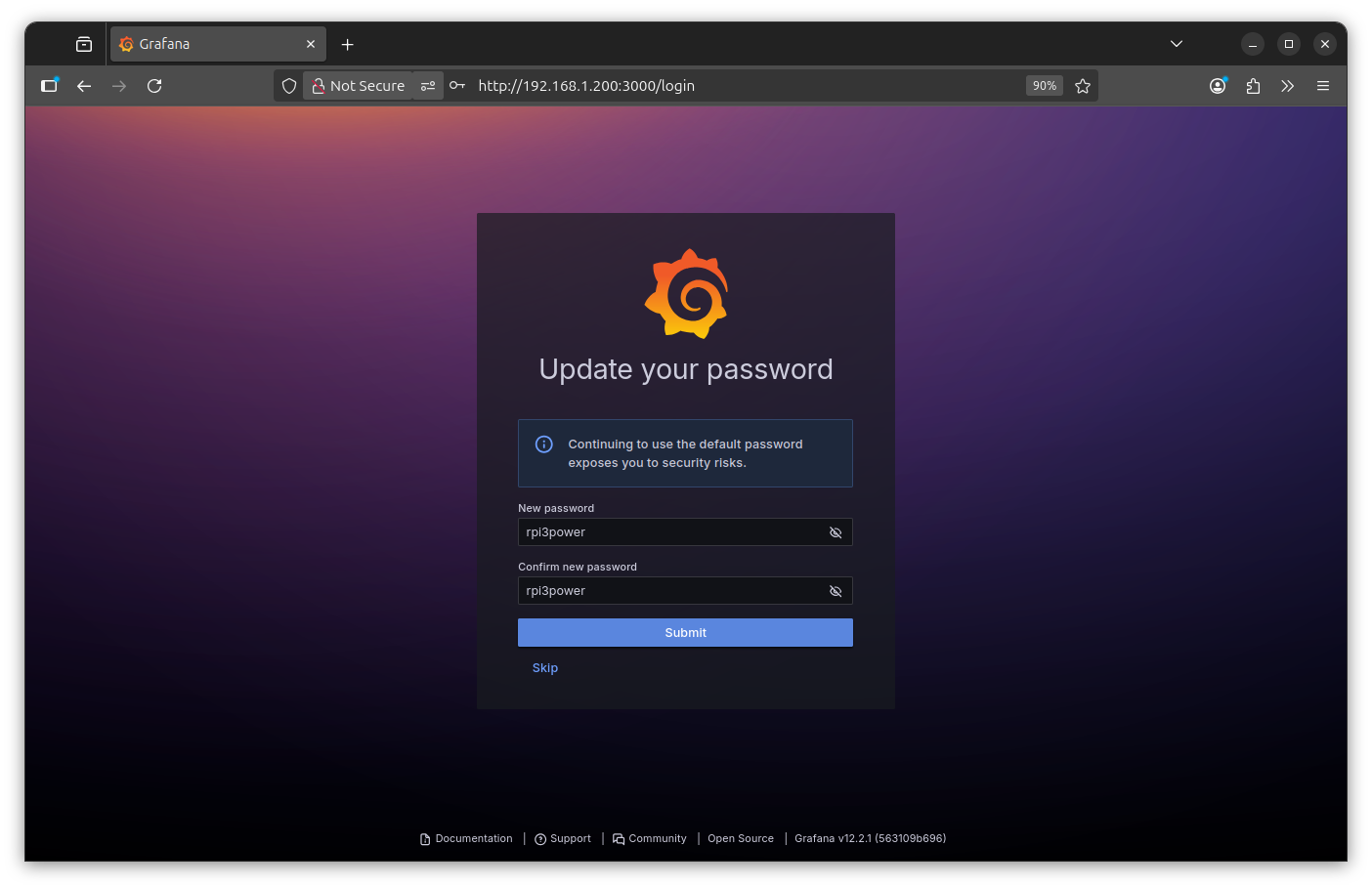This screenshot has height=889, width=1372.
Task: Open the site permissions icon in the address bar
Action: pos(428,86)
